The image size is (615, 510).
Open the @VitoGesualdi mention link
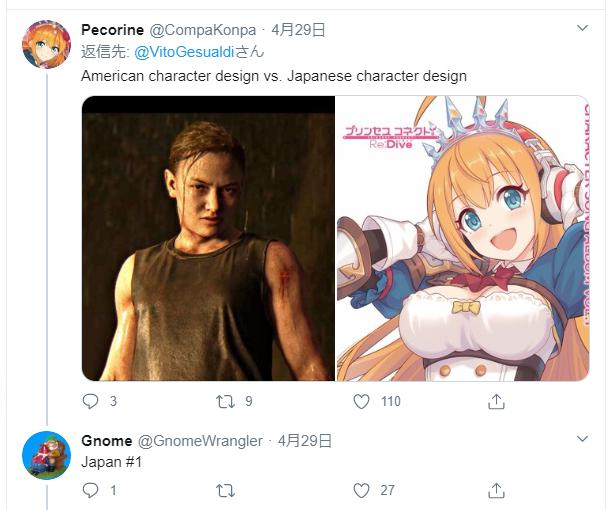(x=184, y=52)
